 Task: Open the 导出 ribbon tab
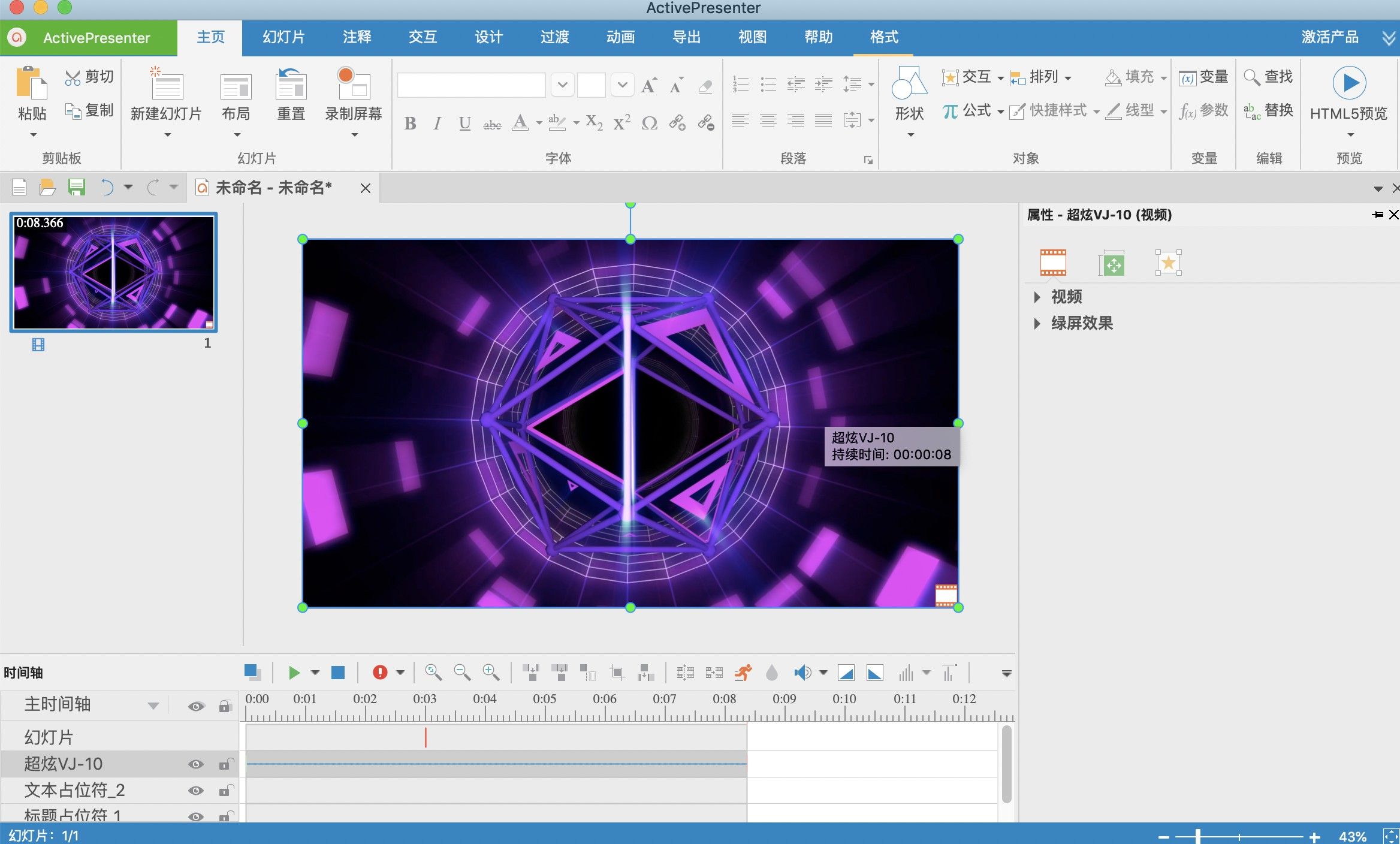[686, 37]
